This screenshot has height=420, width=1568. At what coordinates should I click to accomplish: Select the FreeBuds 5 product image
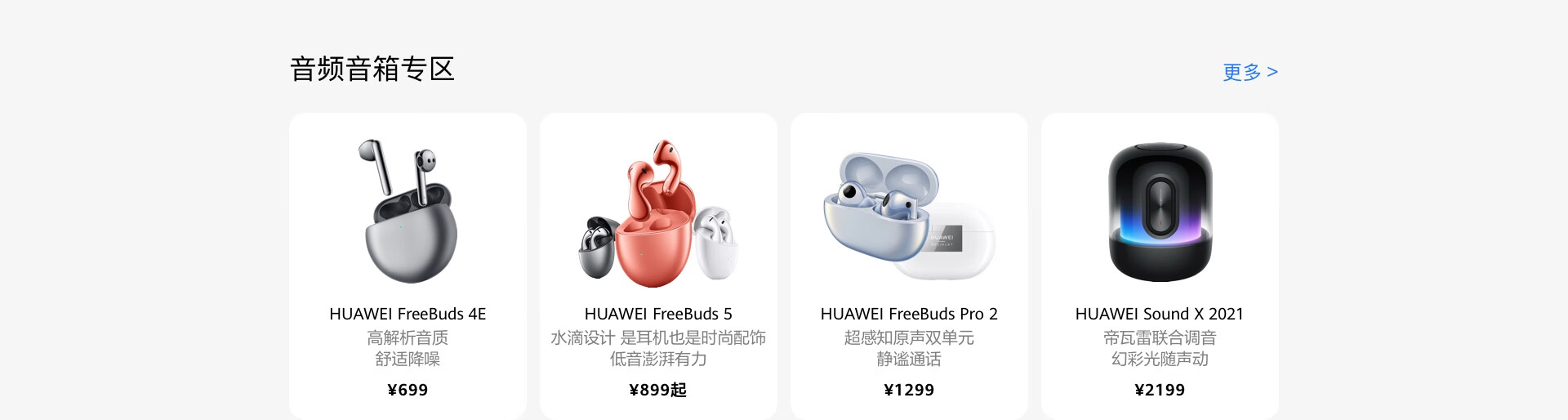[x=658, y=213]
